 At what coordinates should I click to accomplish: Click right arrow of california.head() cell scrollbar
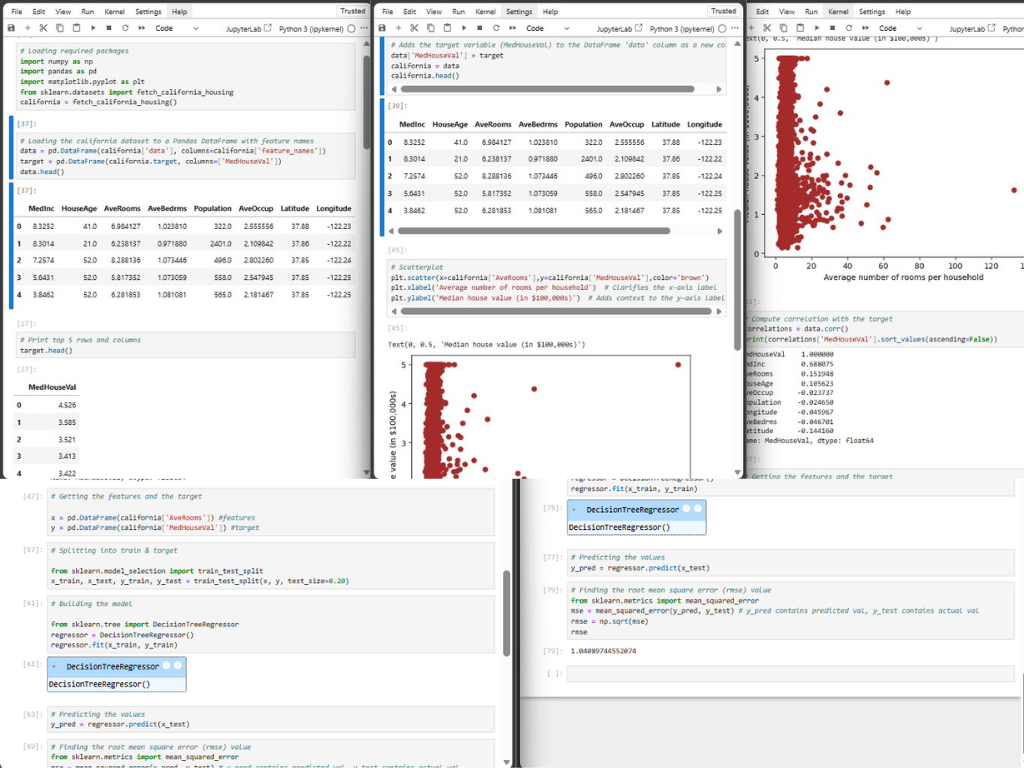719,89
